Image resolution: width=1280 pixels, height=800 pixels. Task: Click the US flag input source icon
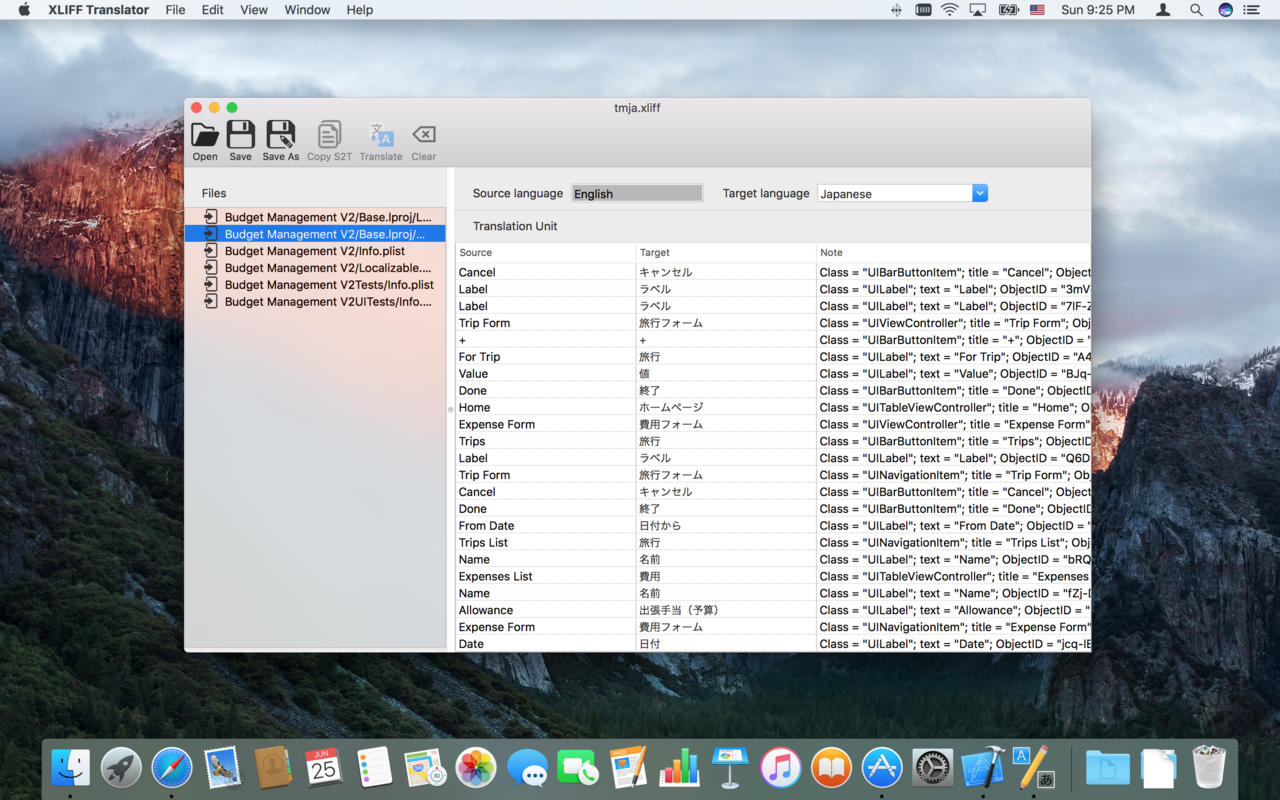1037,10
